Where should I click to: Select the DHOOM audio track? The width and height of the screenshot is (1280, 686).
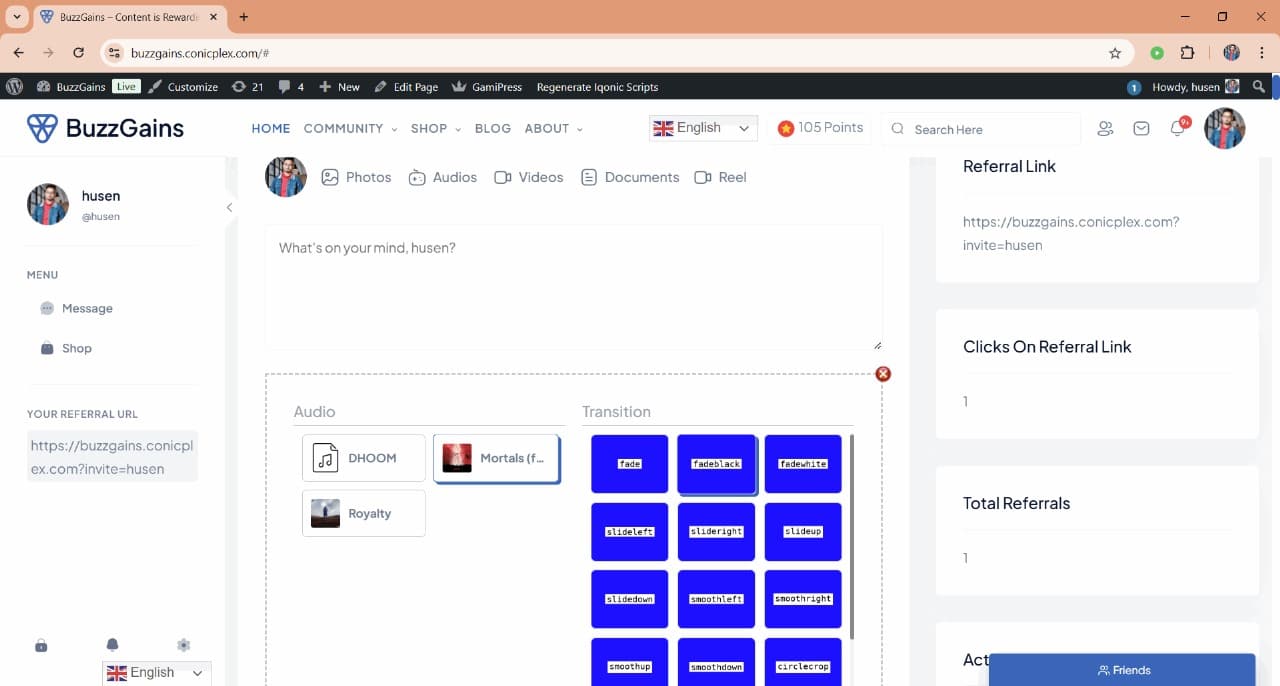pos(364,458)
